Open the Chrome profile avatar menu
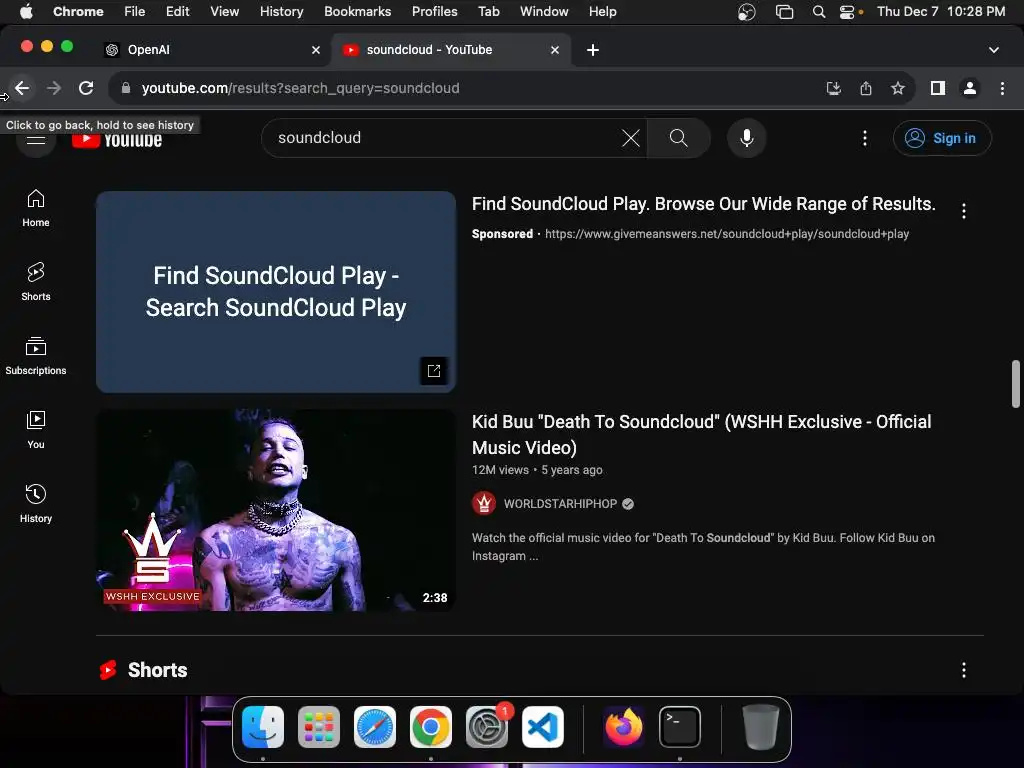The image size is (1024, 768). click(x=970, y=88)
